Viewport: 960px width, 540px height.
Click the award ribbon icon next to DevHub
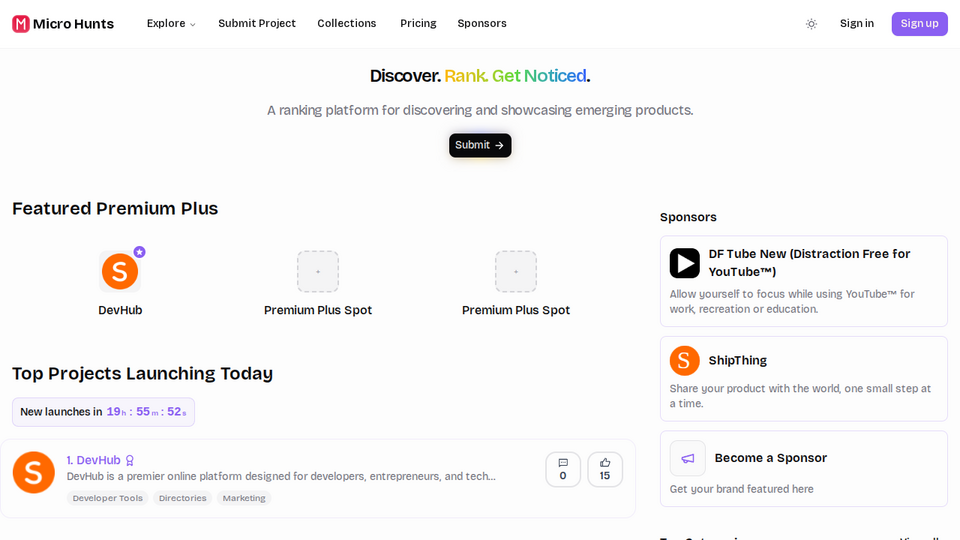130,460
